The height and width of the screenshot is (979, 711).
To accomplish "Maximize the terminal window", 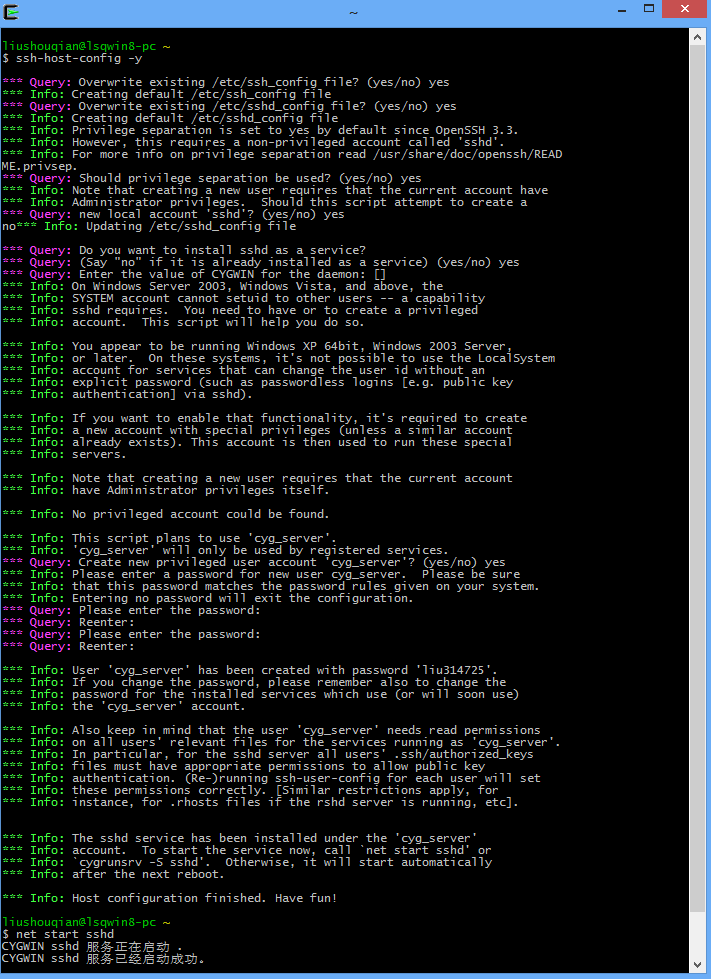I will (649, 9).
